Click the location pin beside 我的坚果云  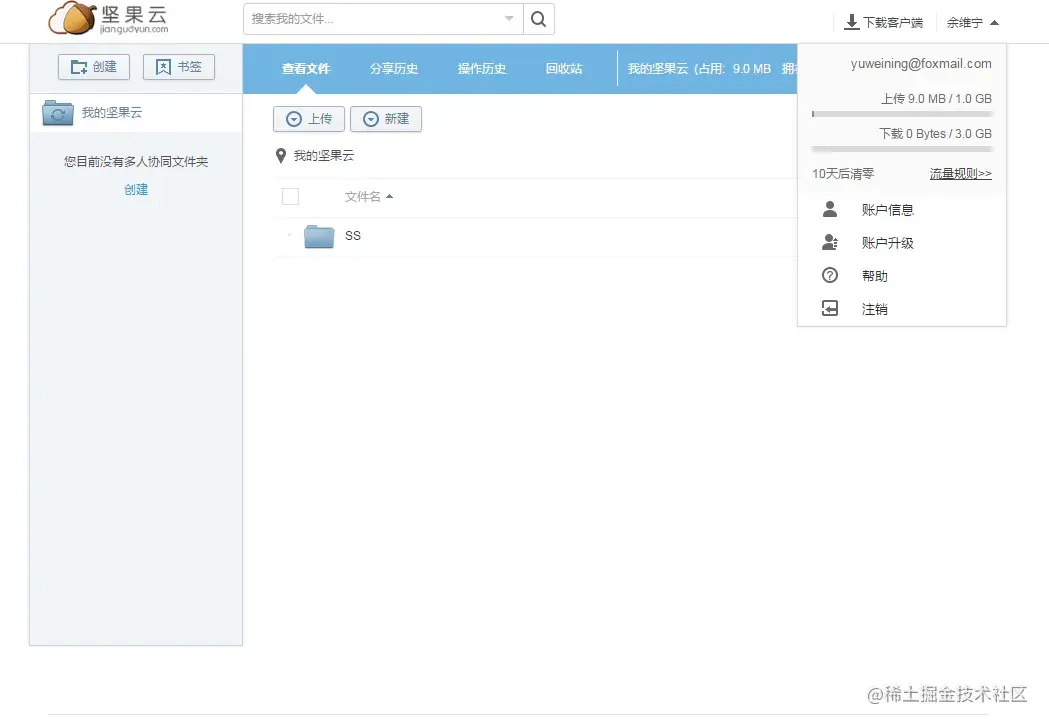280,155
